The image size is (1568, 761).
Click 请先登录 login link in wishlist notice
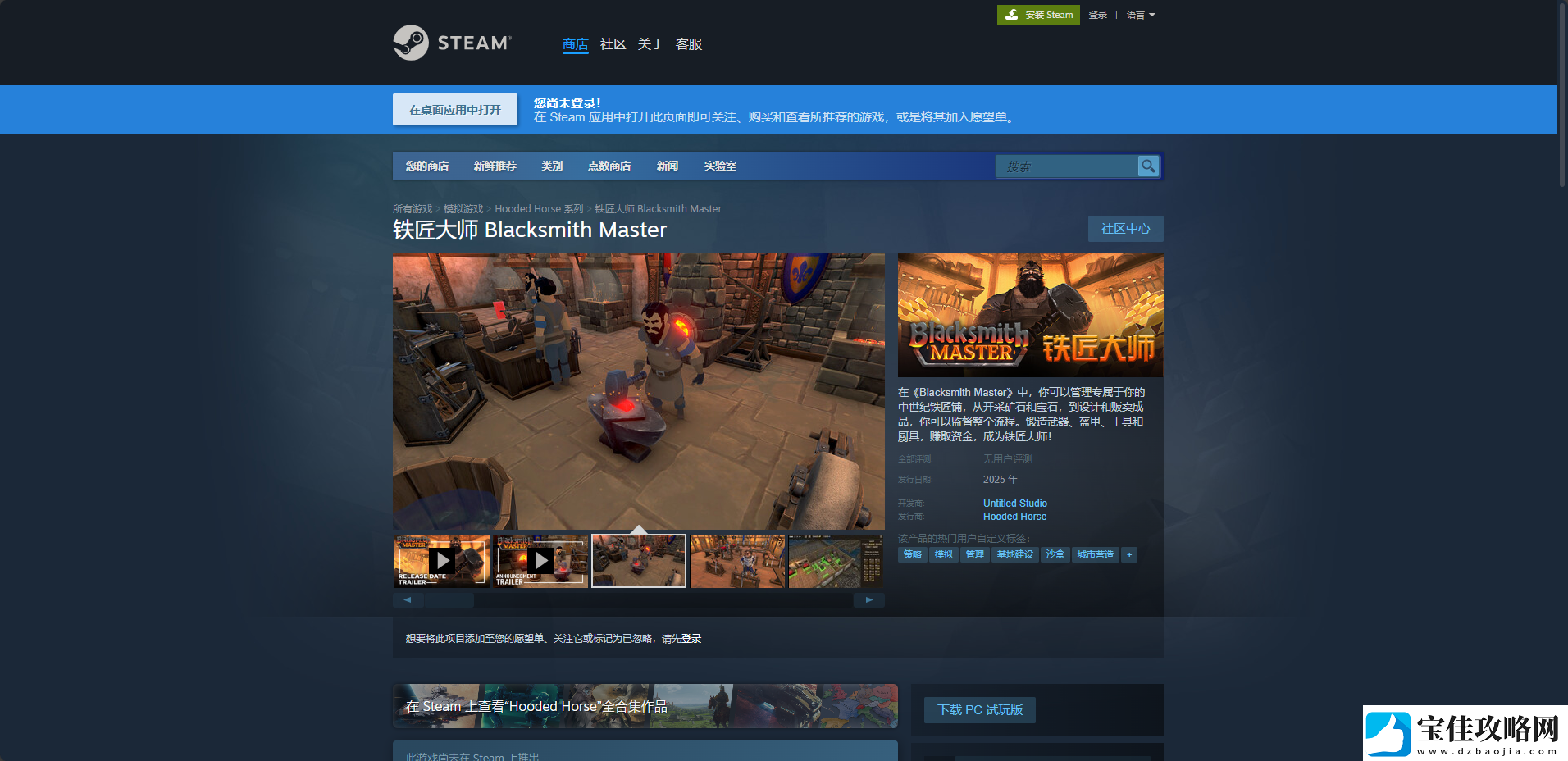coord(681,639)
